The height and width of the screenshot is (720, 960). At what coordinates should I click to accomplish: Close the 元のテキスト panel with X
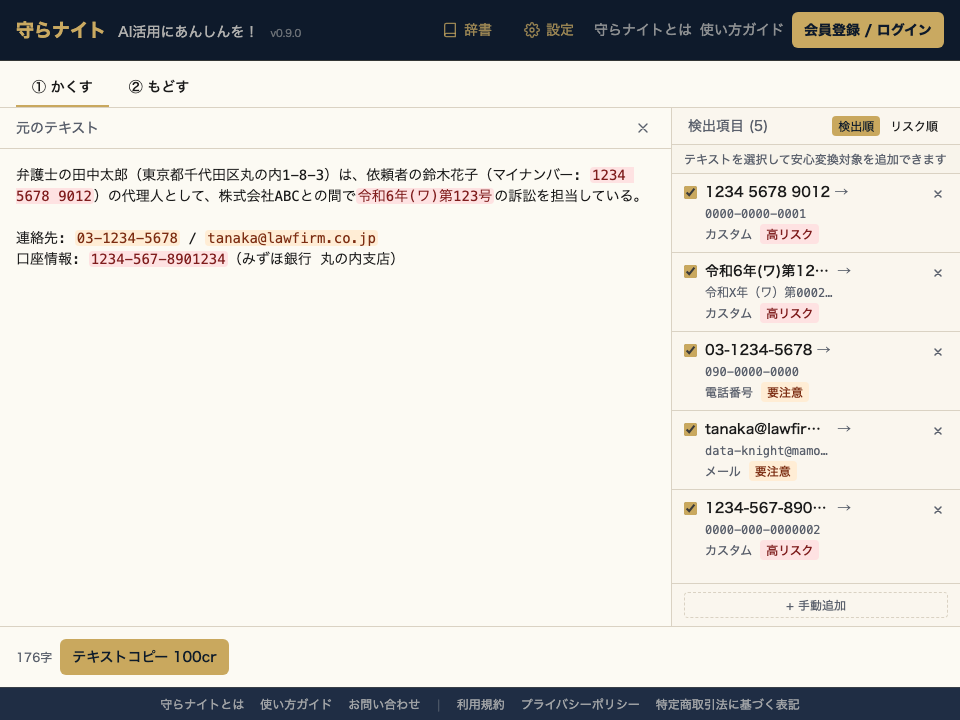(x=643, y=128)
